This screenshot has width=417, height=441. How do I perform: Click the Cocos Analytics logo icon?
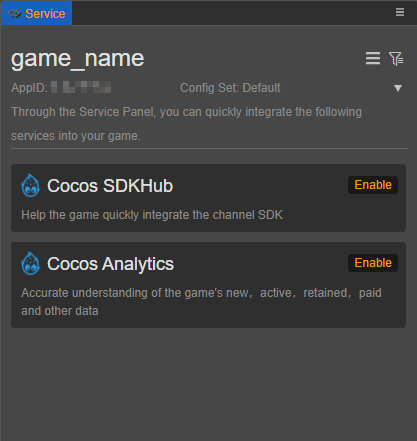coord(31,263)
